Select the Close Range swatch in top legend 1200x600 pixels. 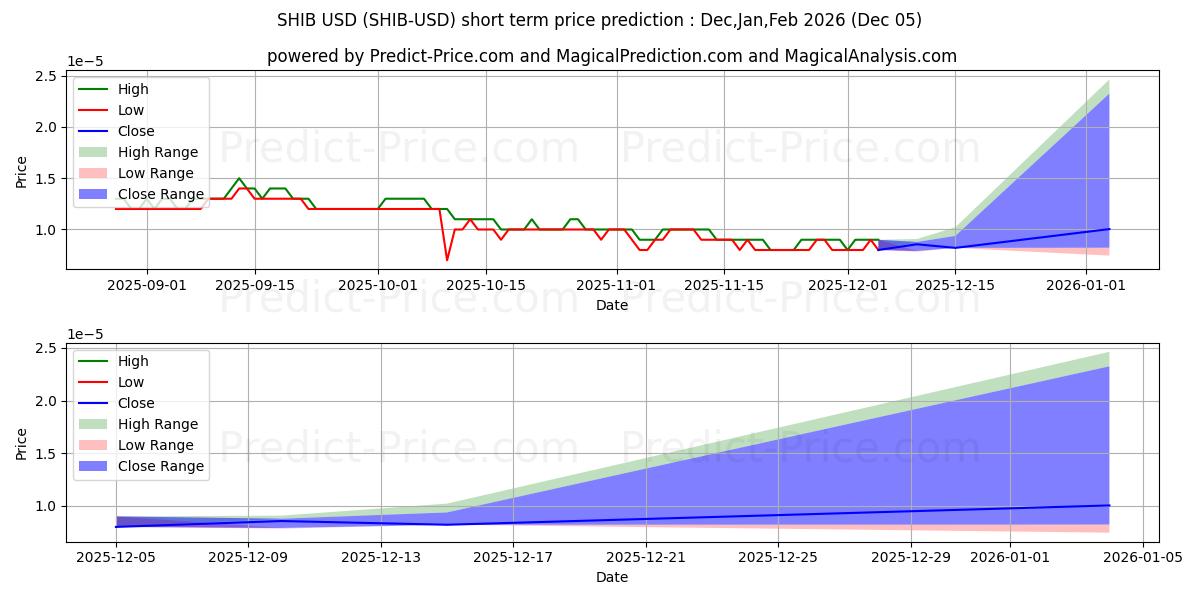tap(95, 194)
